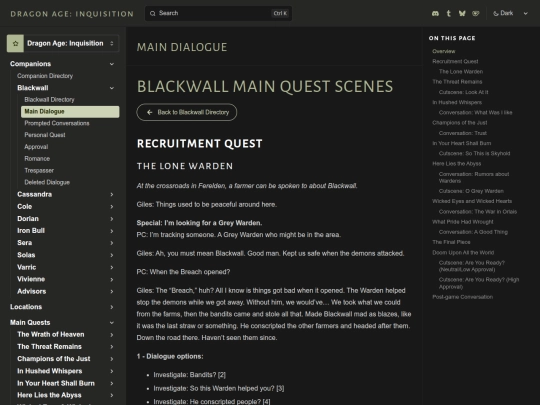
Task: Click 'Investigate: Bandits? [2]' option text
Action: pos(190,375)
